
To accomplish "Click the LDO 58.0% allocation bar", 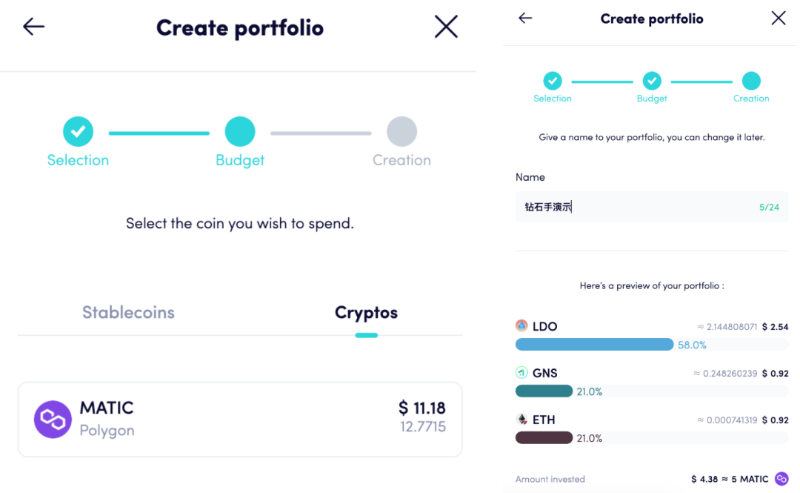I will click(594, 344).
